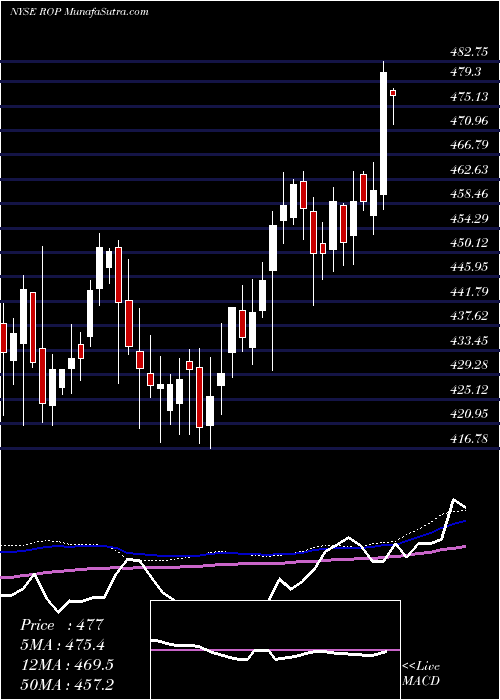Click the 458.46 price label
This screenshot has width=500, height=700.
pos(469,194)
